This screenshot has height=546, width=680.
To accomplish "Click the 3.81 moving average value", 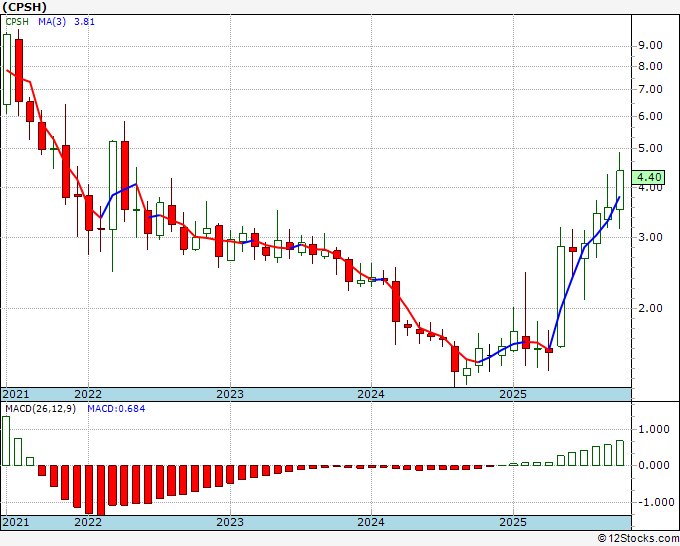I will click(x=84, y=22).
